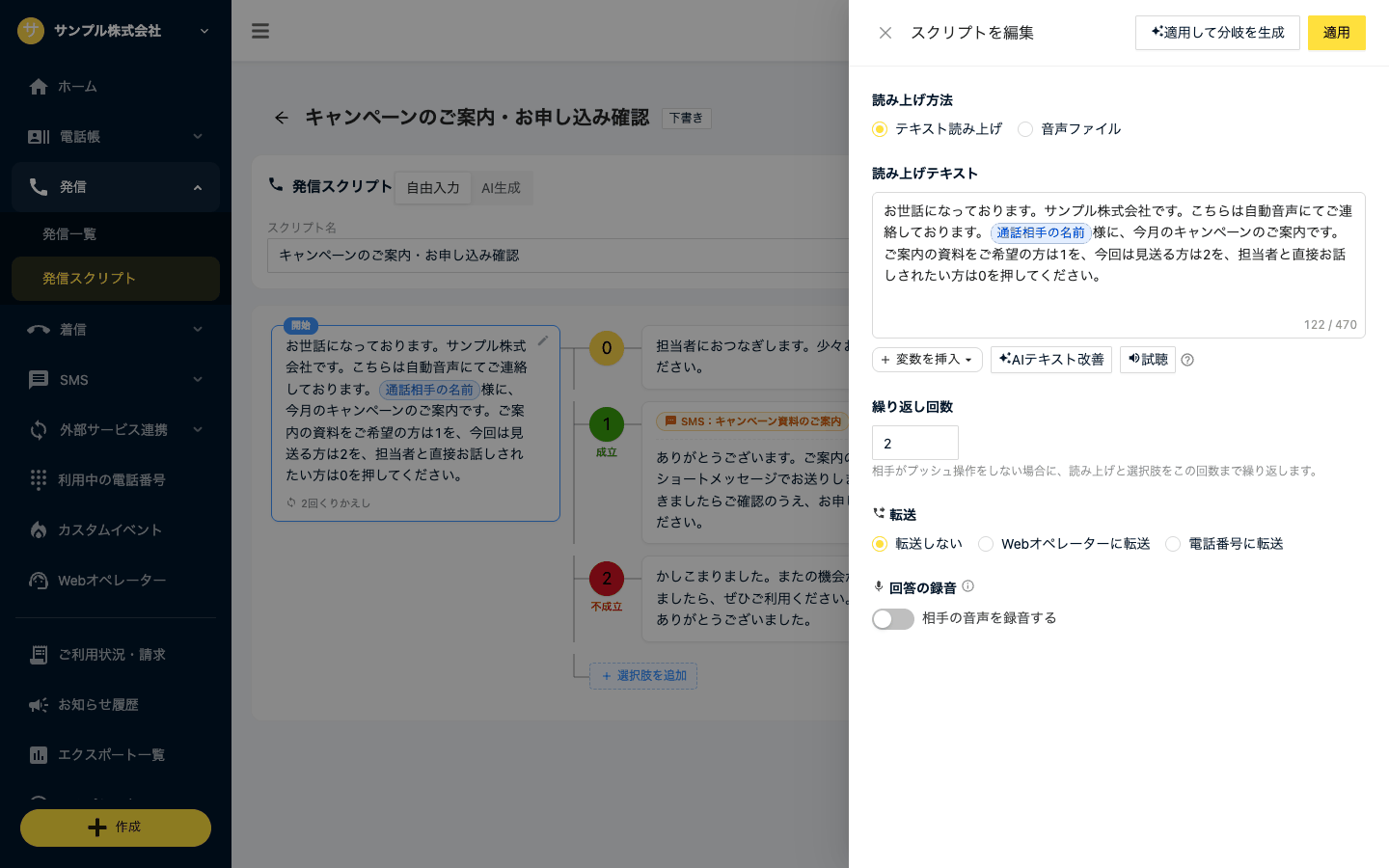The height and width of the screenshot is (868, 1389).
Task: Open the 変数を挿入 dropdown
Action: (927, 360)
